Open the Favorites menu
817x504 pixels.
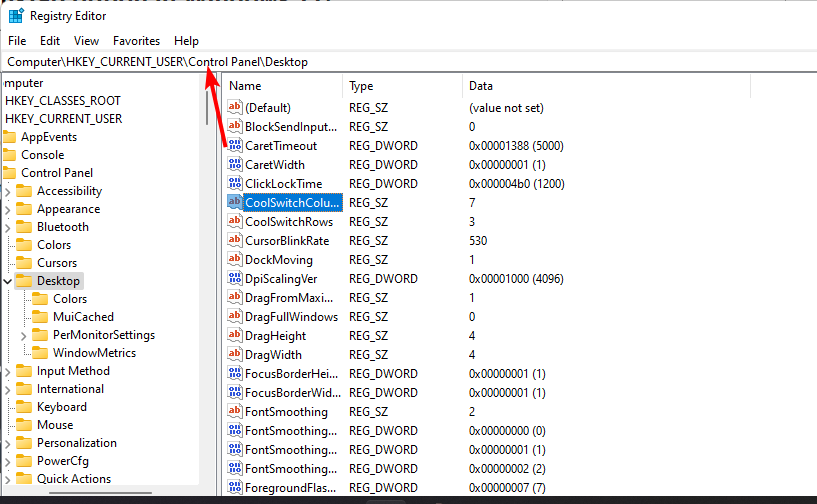[137, 41]
